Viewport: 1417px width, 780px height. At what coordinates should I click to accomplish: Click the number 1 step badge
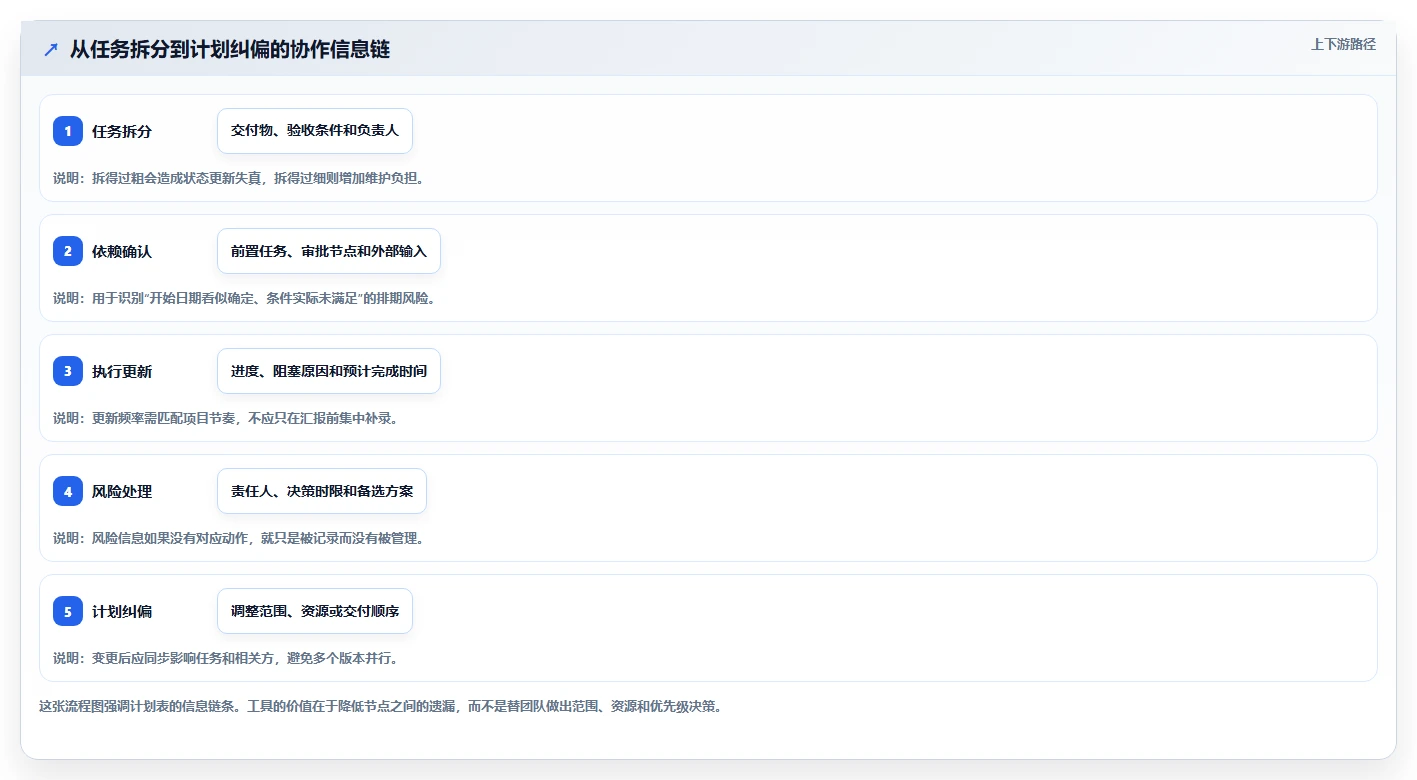68,131
